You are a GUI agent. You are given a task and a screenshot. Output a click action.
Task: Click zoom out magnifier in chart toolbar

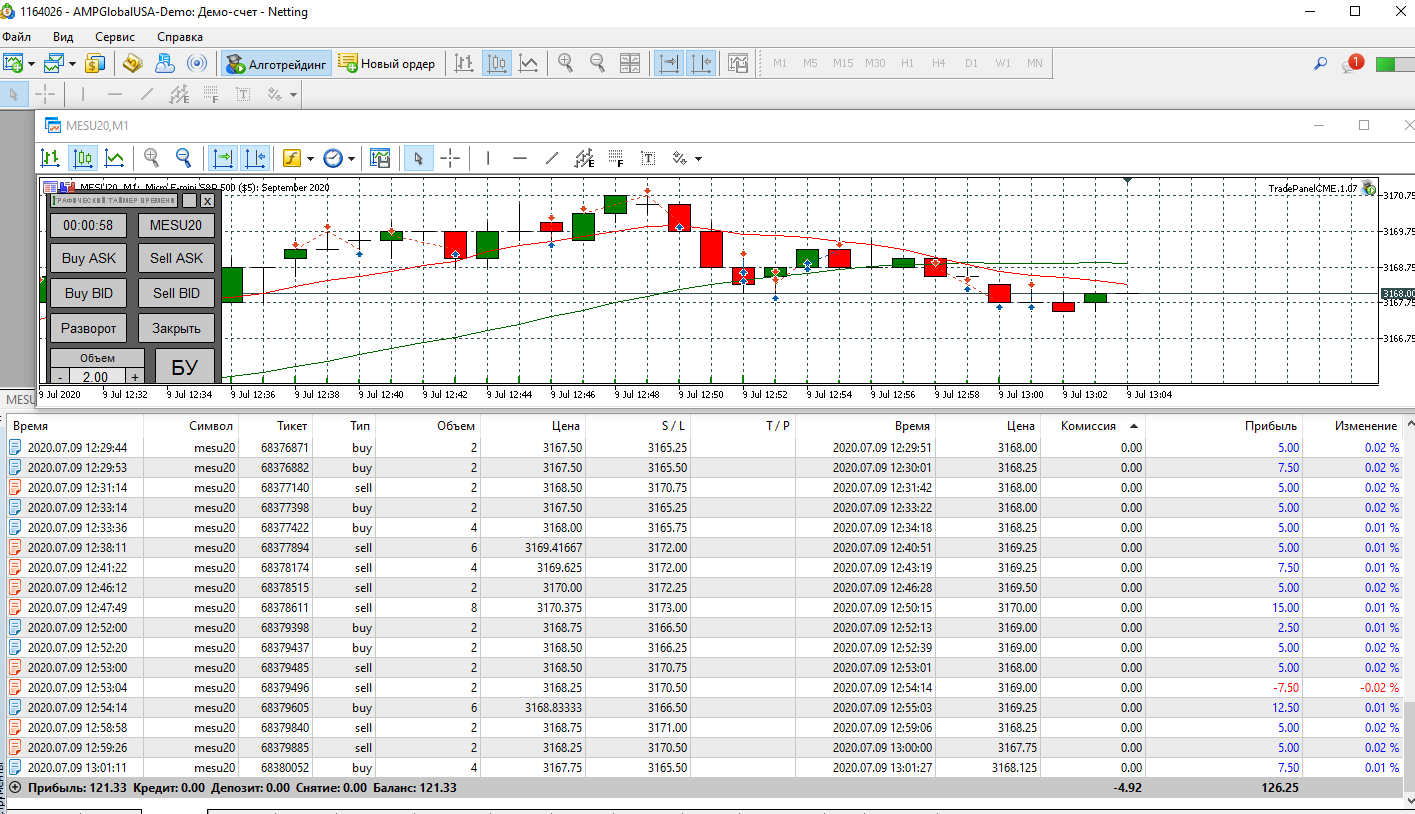[184, 158]
